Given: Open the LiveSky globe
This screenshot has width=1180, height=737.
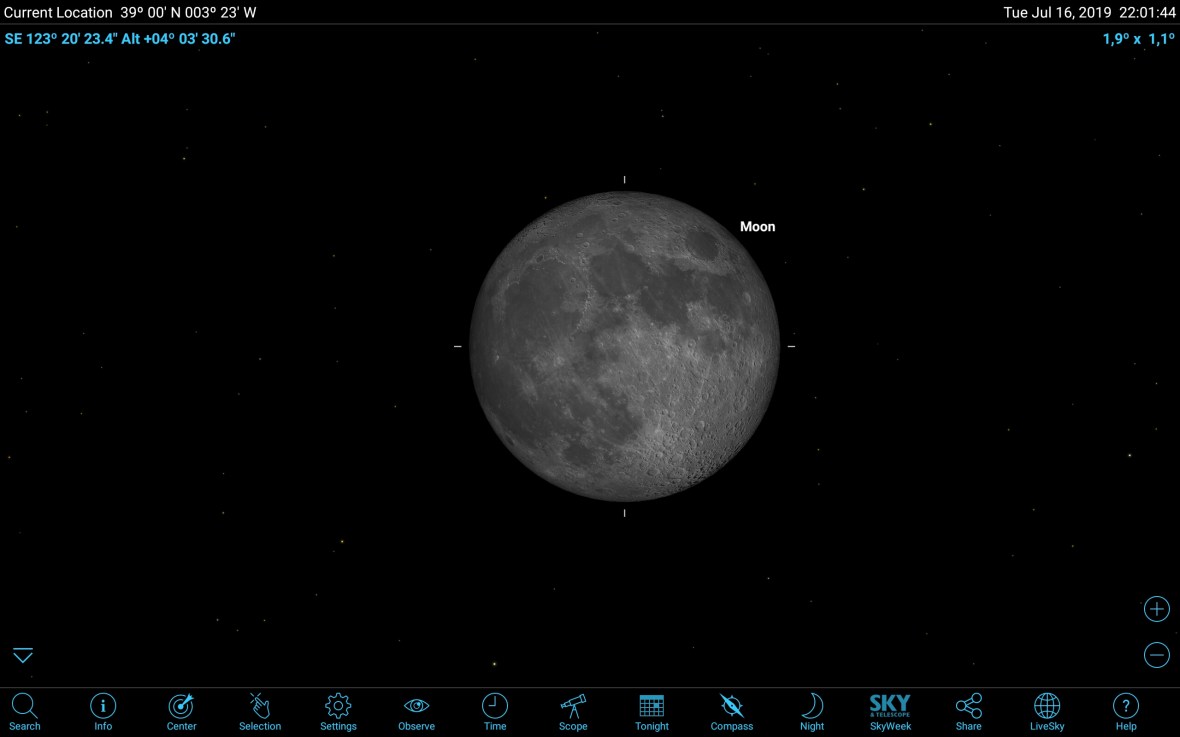Looking at the screenshot, I should click(1047, 711).
